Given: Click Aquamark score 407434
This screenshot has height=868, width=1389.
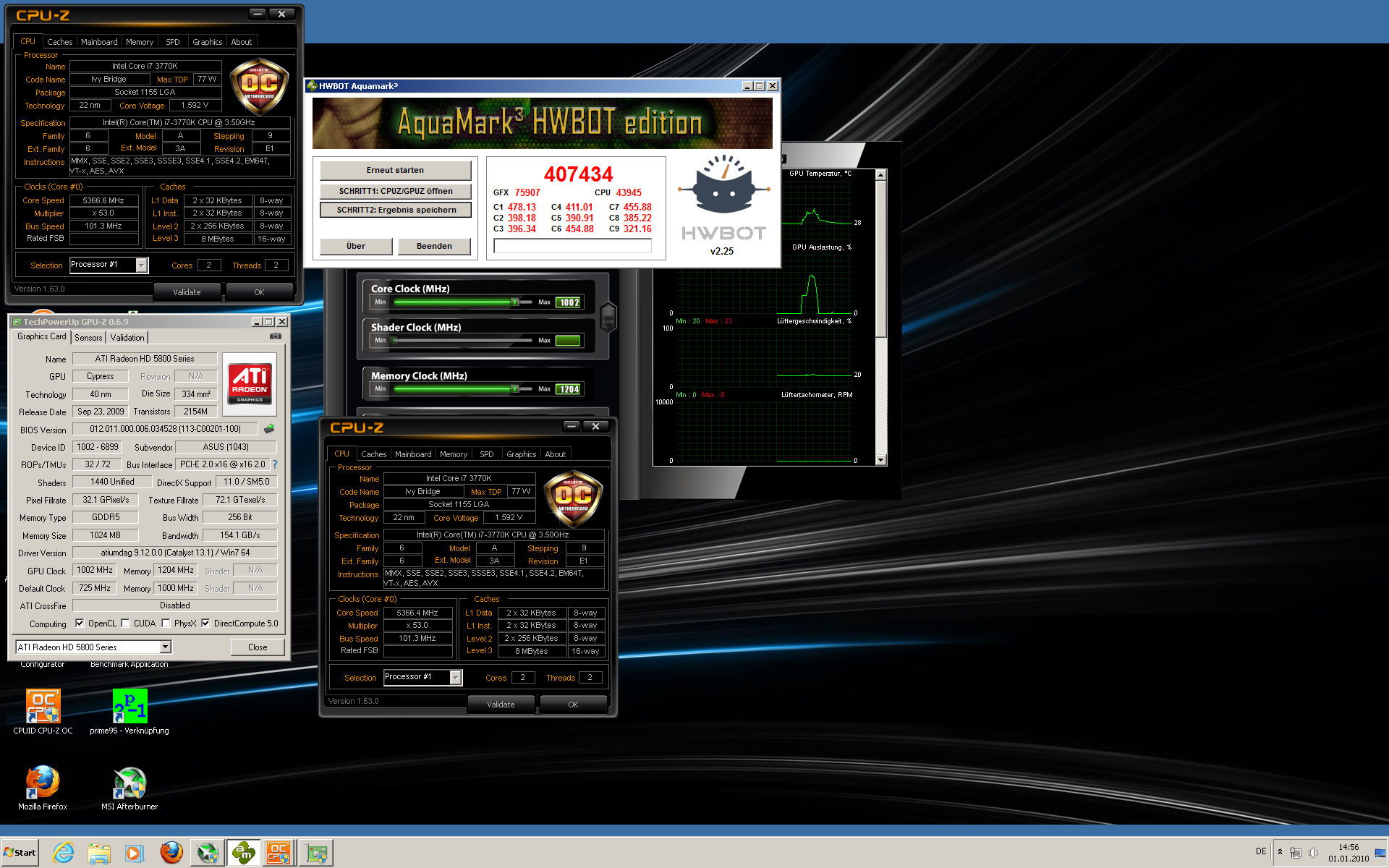Looking at the screenshot, I should point(579,174).
